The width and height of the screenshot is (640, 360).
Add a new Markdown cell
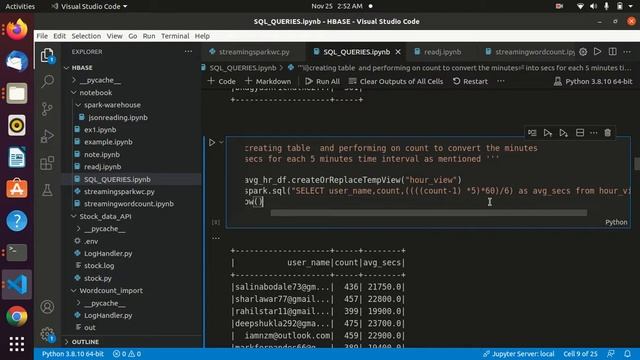coord(268,81)
